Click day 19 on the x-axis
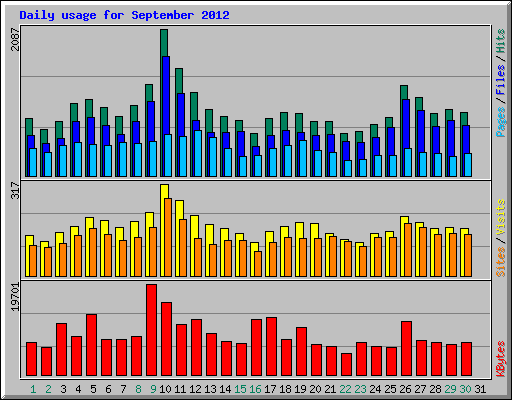This screenshot has width=512, height=400. [x=300, y=389]
